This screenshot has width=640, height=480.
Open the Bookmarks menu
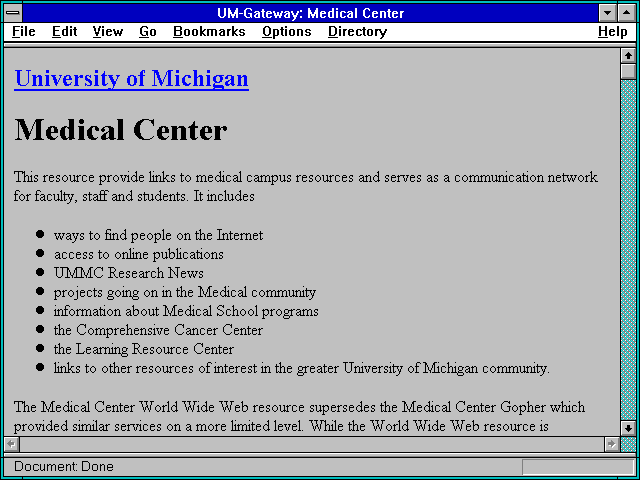click(x=209, y=32)
